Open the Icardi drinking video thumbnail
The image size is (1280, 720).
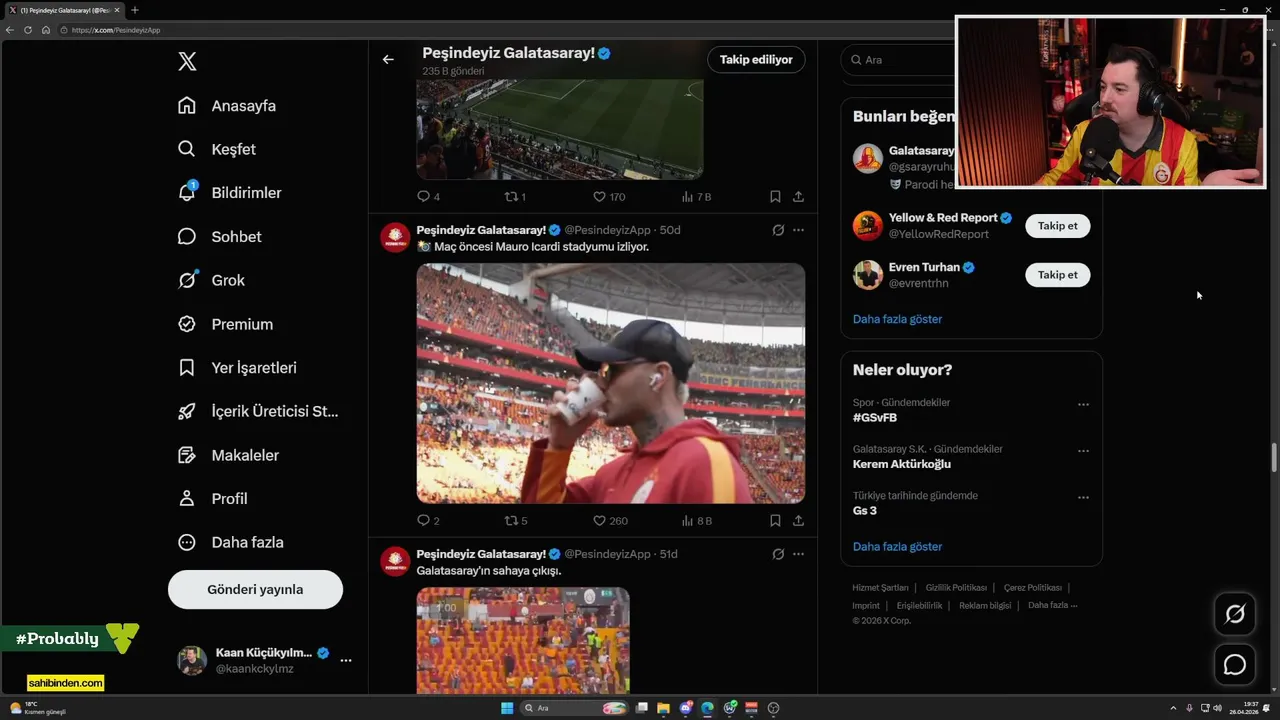tap(611, 383)
